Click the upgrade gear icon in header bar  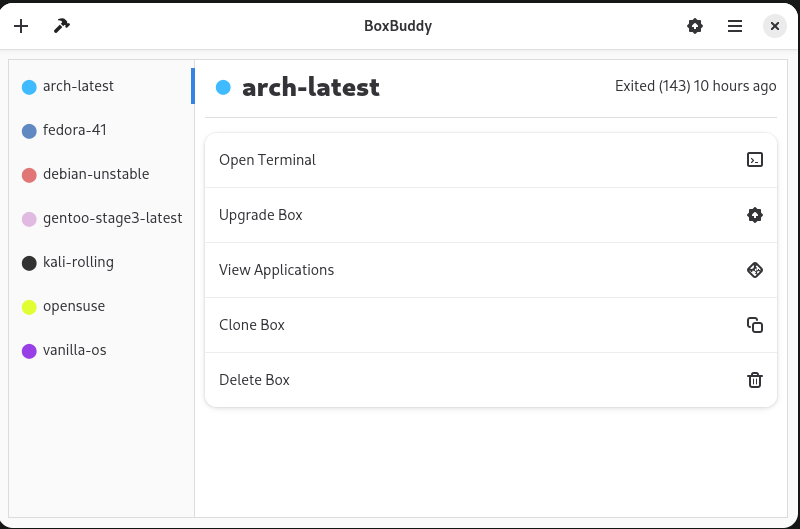point(695,26)
